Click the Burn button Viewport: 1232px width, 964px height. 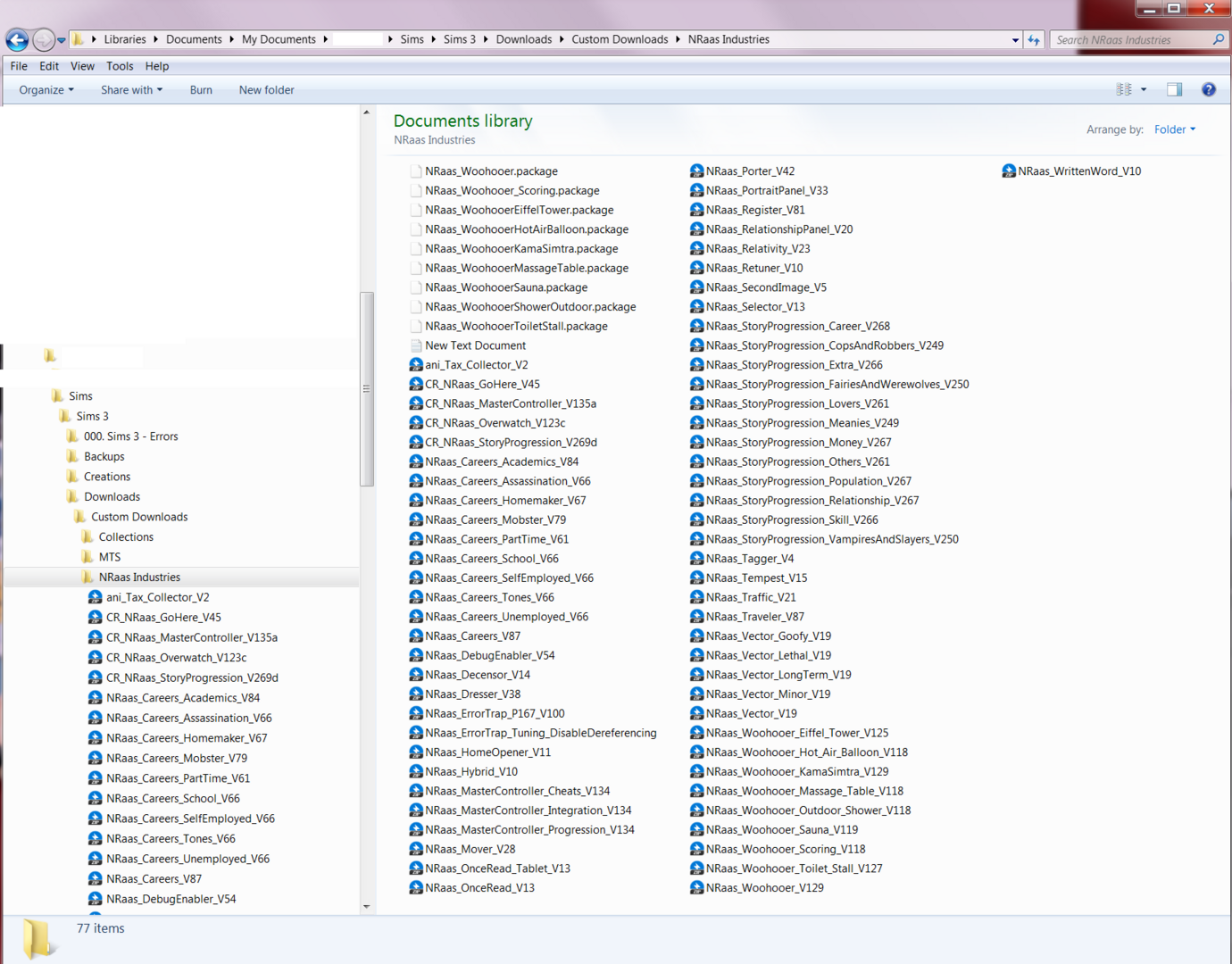pyautogui.click(x=201, y=90)
